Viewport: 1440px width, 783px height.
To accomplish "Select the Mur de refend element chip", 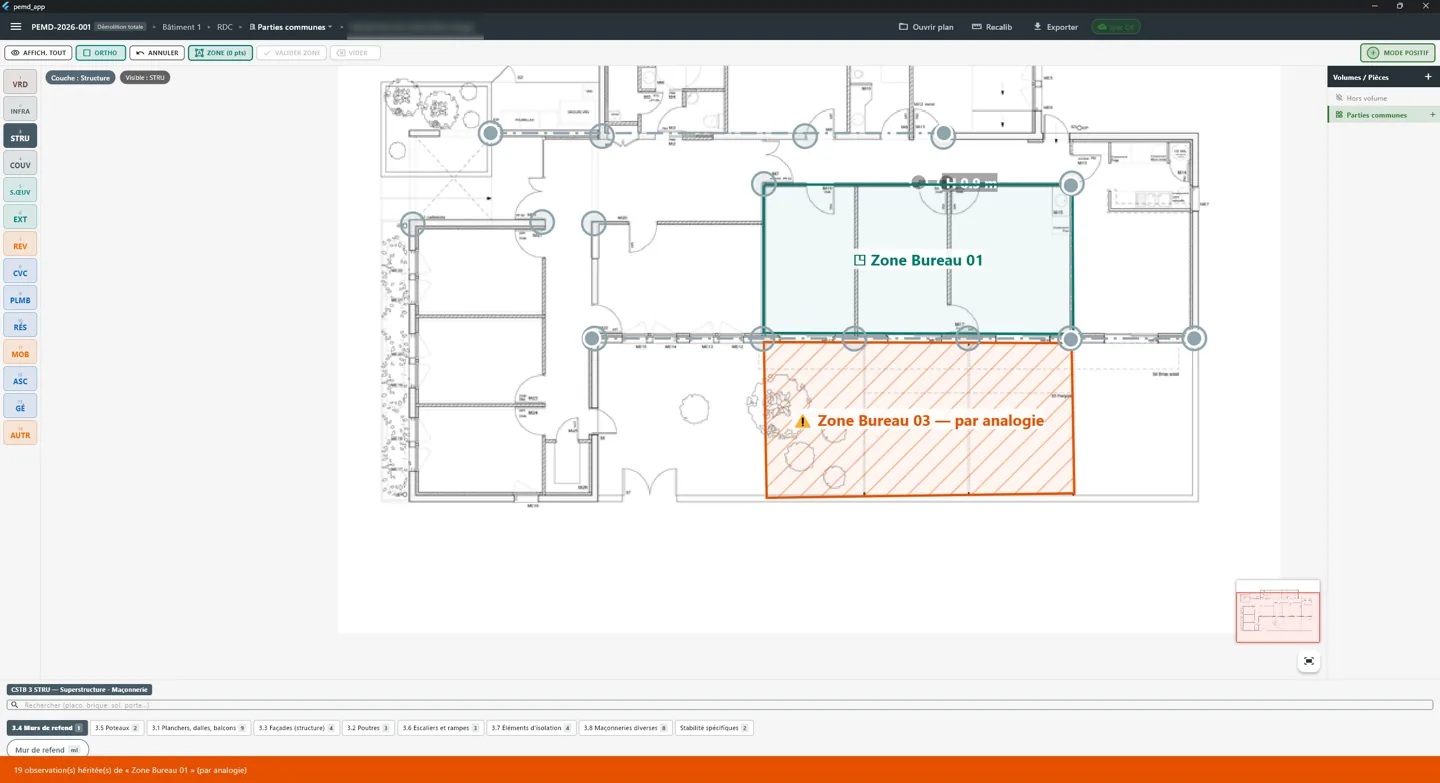I will pos(47,750).
